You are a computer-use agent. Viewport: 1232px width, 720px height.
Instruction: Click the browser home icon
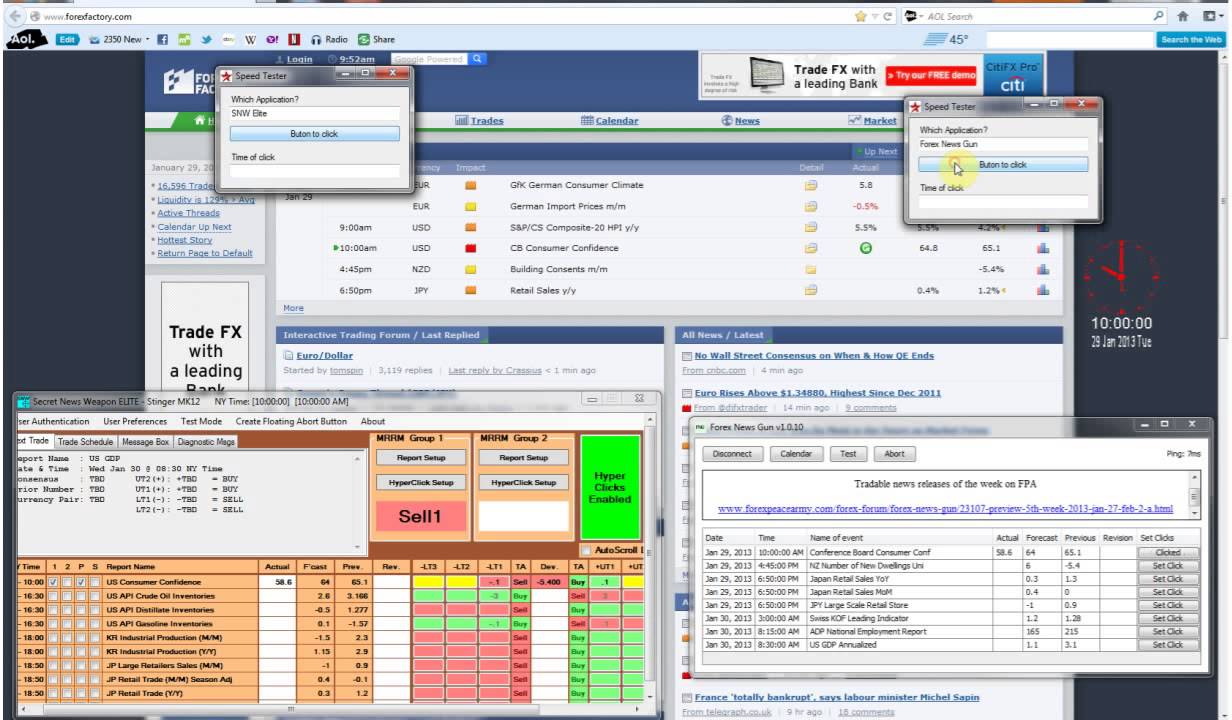coord(1183,16)
